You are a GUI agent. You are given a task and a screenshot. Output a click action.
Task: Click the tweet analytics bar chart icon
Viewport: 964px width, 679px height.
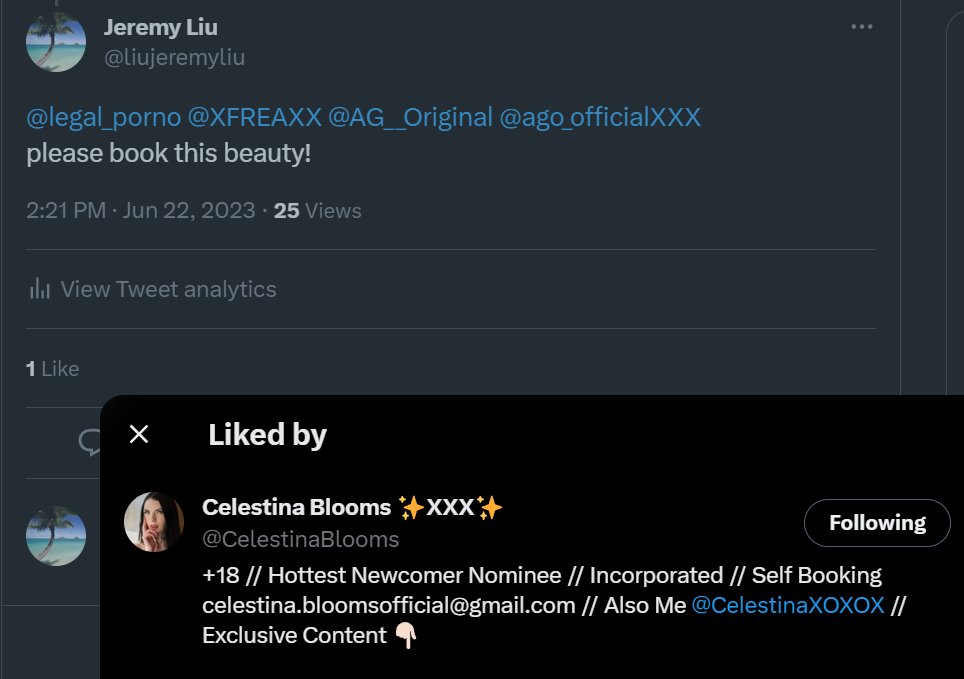pos(40,289)
